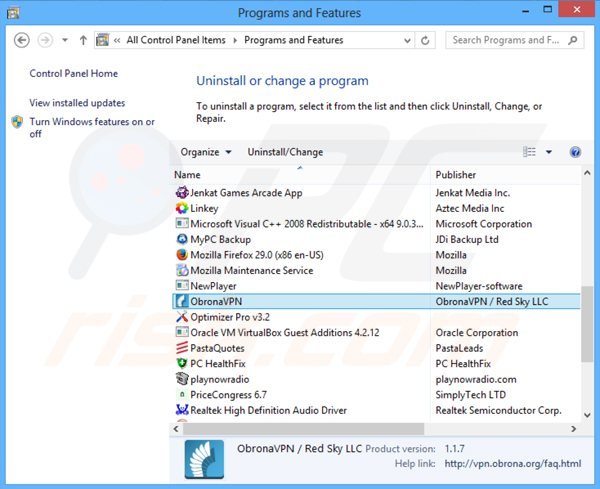Click publisher SimplyTech LTD
Screen dimensions: 600x489
tap(471, 395)
